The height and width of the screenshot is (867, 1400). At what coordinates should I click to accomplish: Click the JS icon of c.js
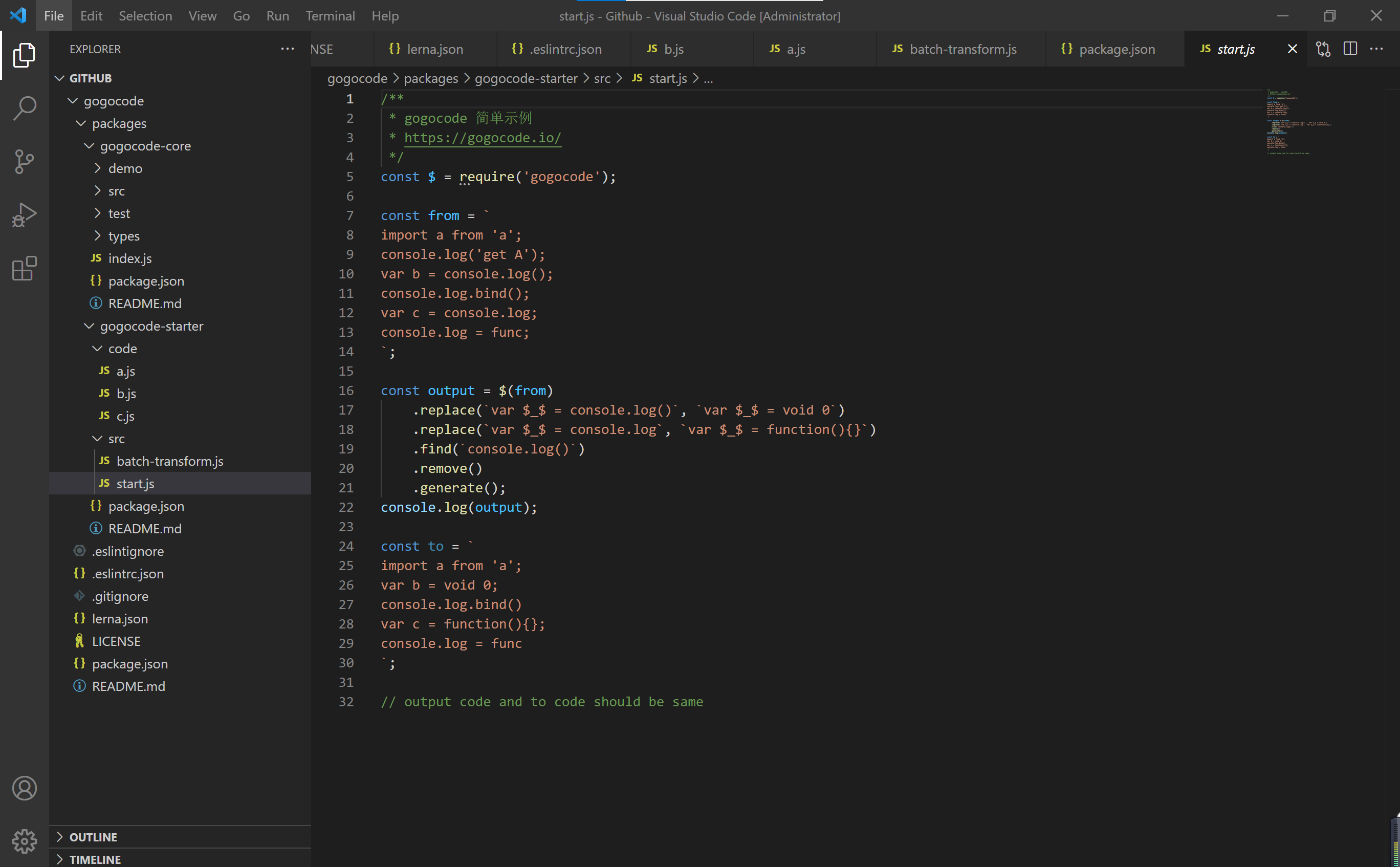104,416
